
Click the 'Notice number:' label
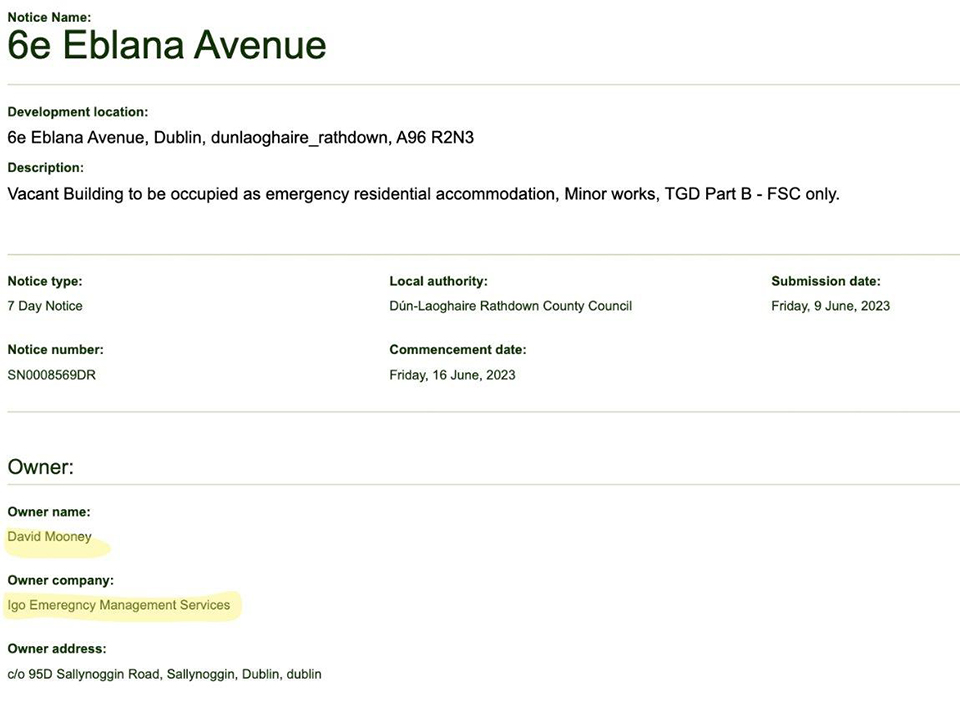tap(55, 350)
